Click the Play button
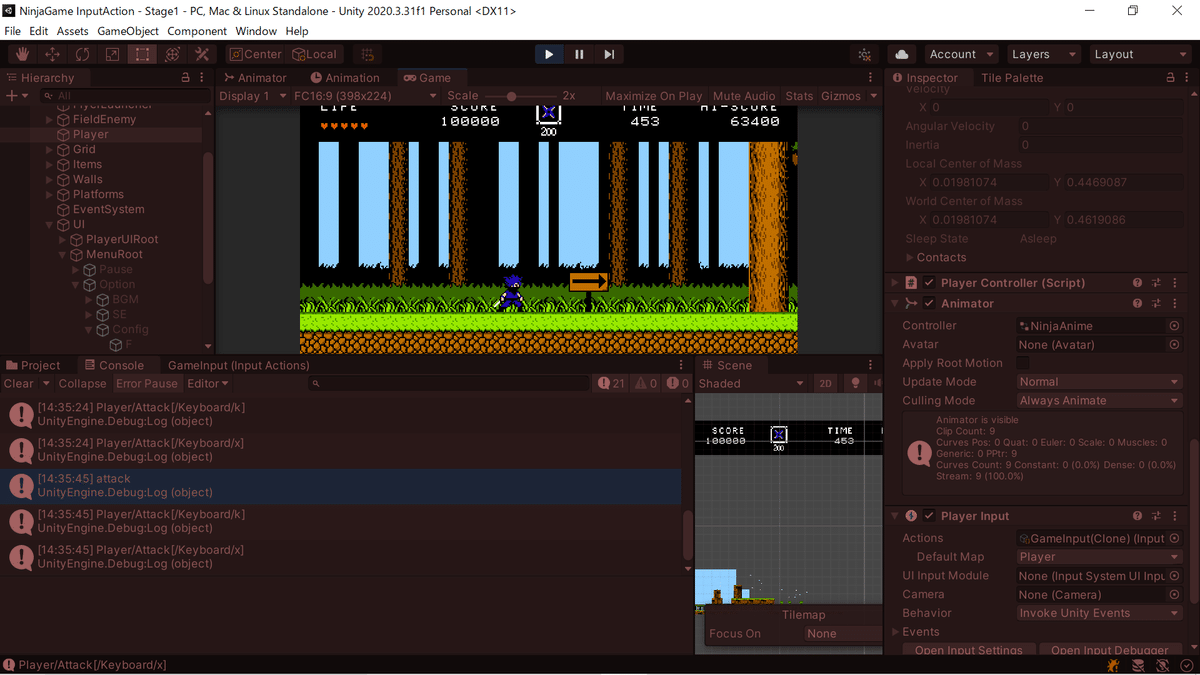 pyautogui.click(x=549, y=54)
